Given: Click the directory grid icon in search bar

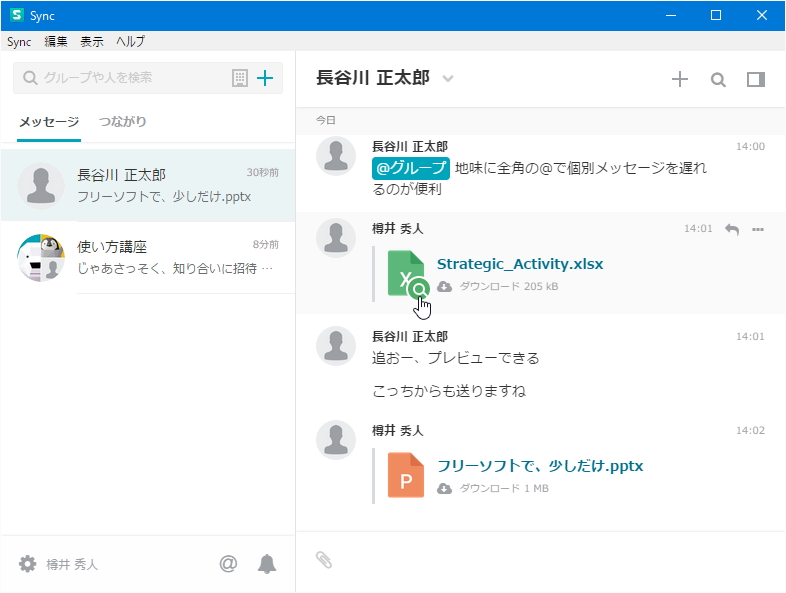Looking at the screenshot, I should click(x=240, y=78).
